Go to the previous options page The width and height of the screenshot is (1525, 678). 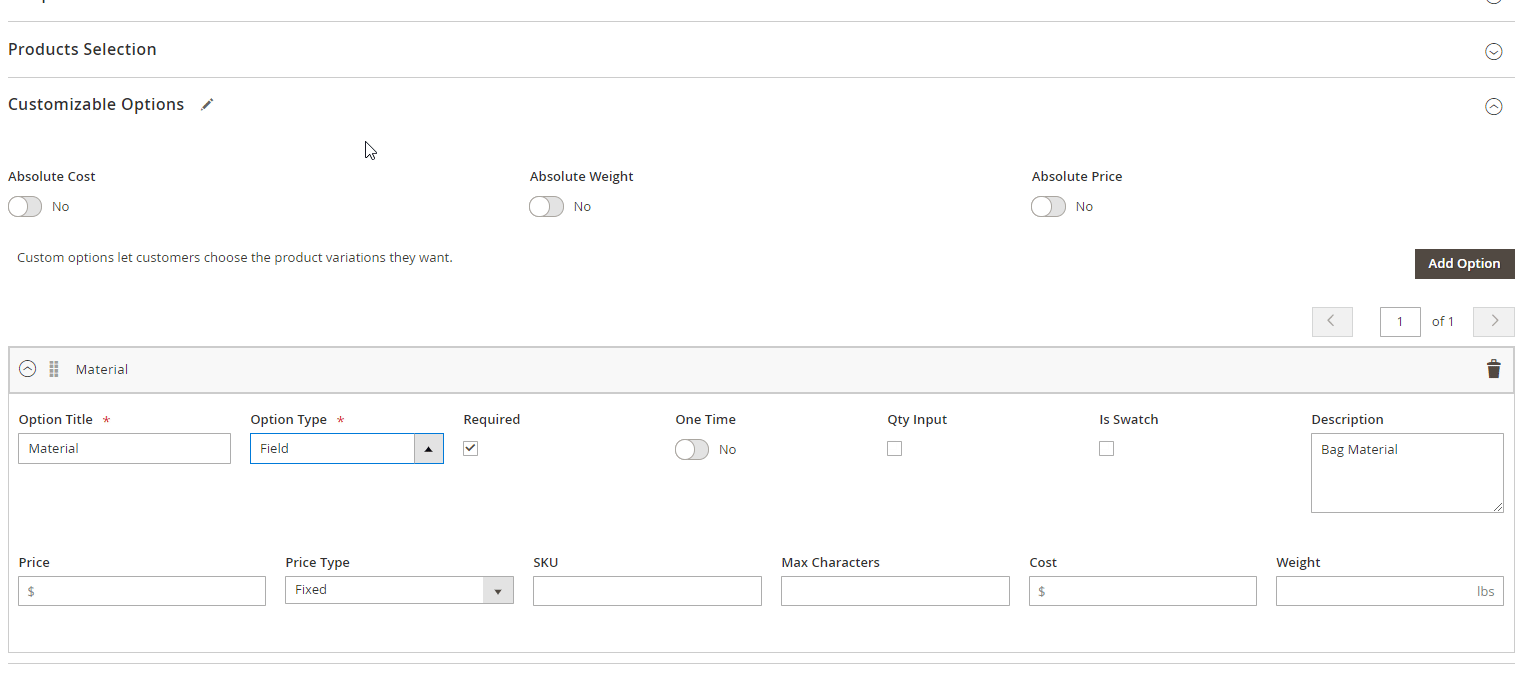click(x=1331, y=321)
